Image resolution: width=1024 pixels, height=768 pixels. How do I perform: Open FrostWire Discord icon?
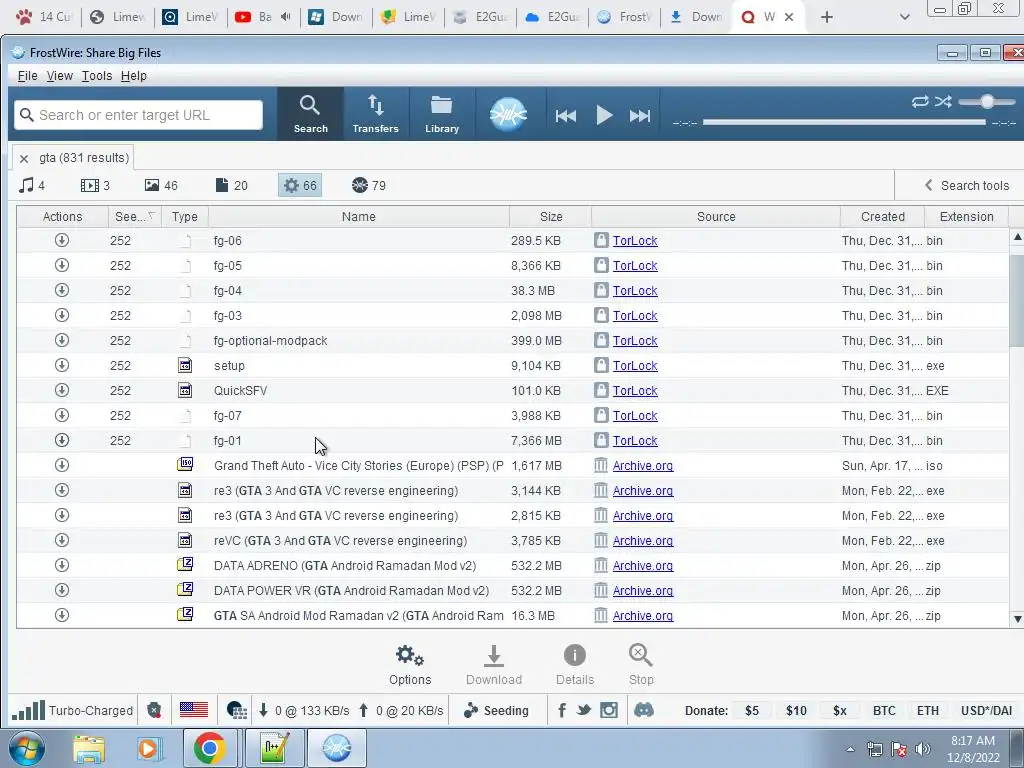643,710
